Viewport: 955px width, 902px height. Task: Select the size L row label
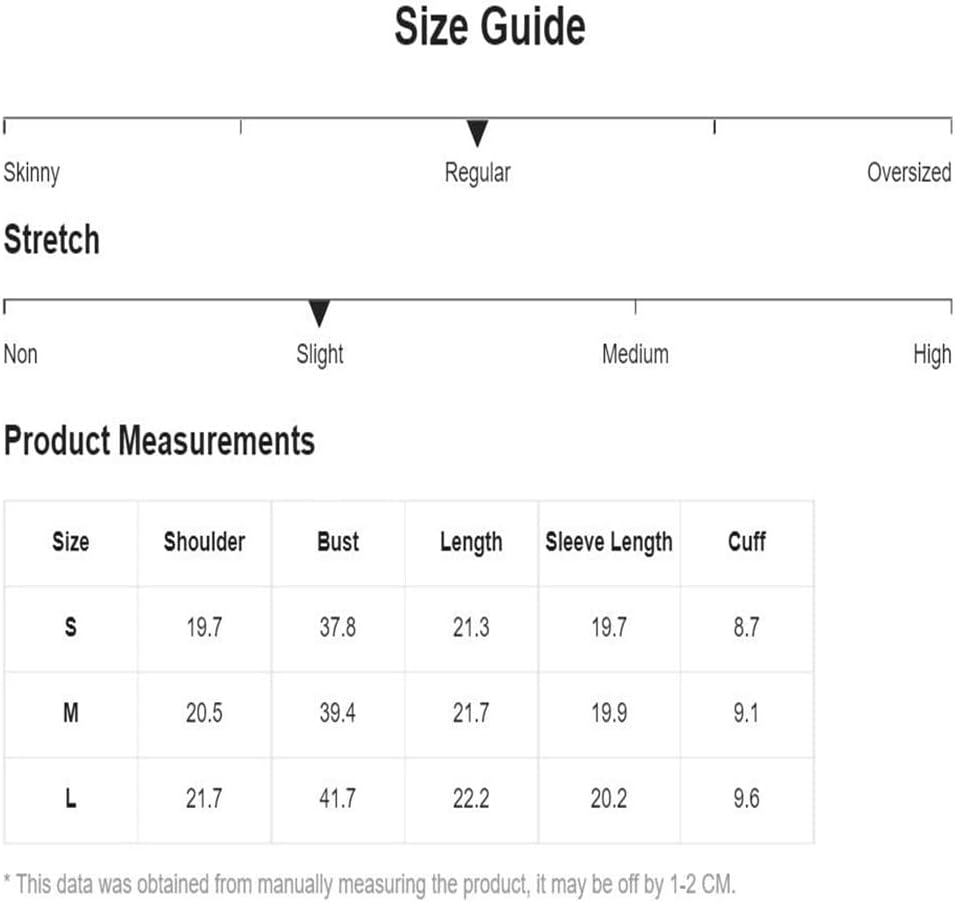pyautogui.click(x=71, y=798)
